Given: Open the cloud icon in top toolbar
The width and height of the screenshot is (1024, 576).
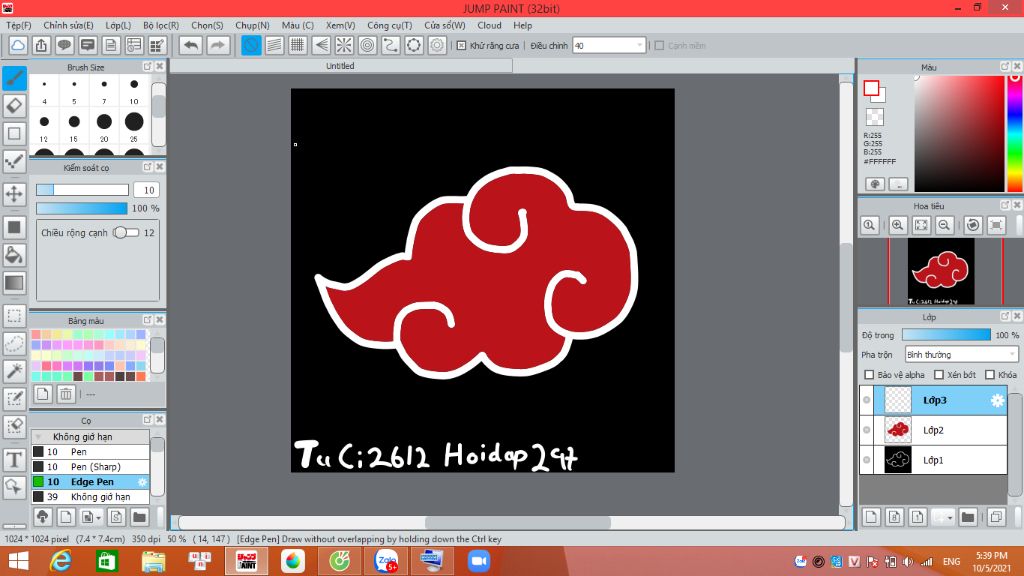Looking at the screenshot, I should [18, 45].
